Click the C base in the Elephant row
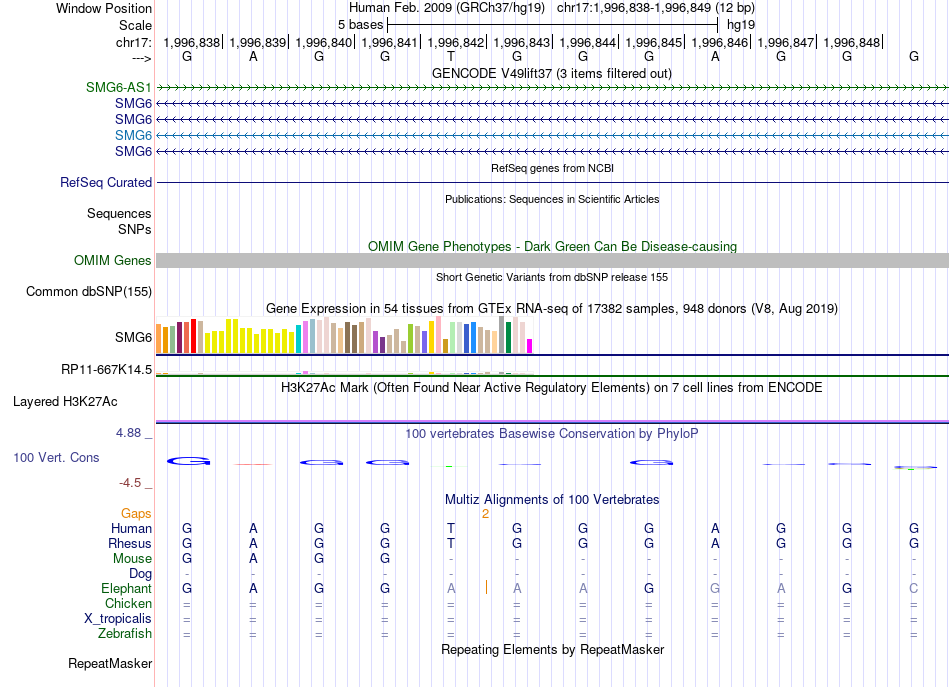Screen dimensions: 950x687 pyautogui.click(x=914, y=588)
